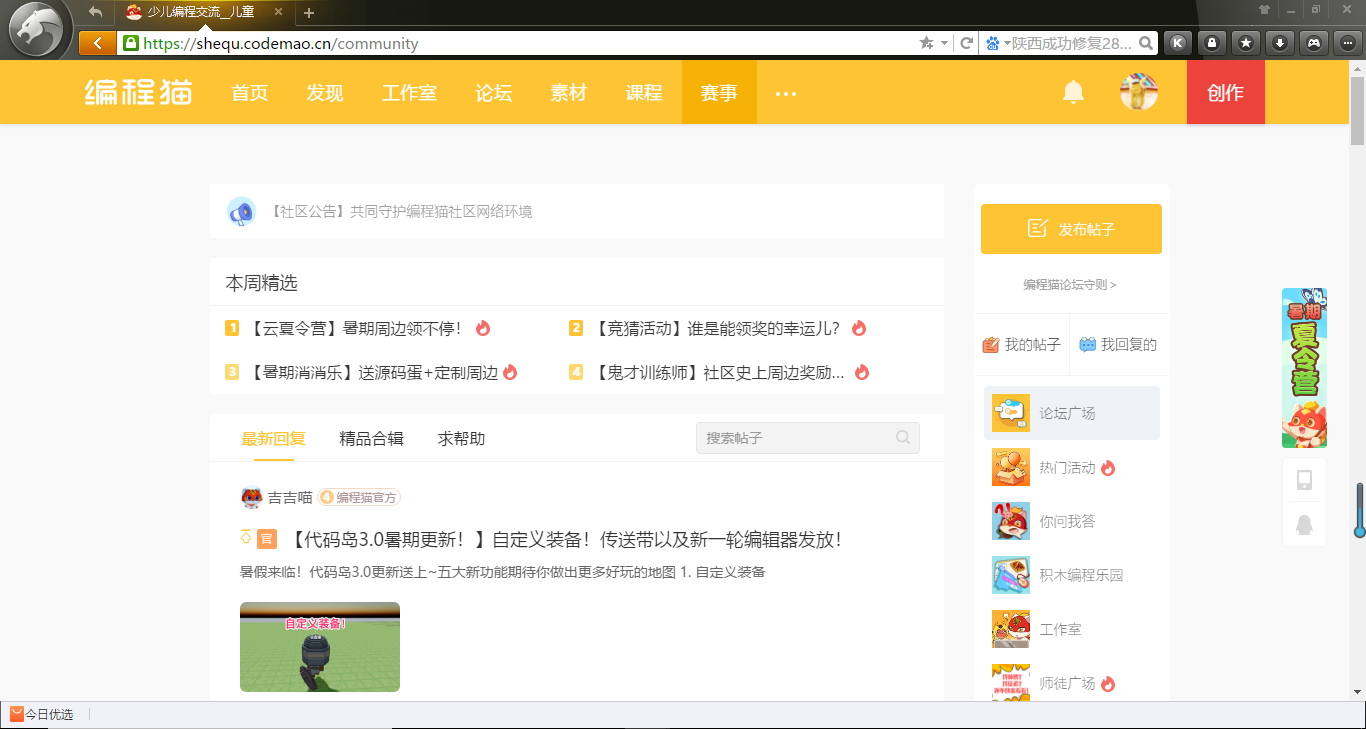Open 素材 in the navigation bar
The width and height of the screenshot is (1366, 729).
click(x=569, y=93)
